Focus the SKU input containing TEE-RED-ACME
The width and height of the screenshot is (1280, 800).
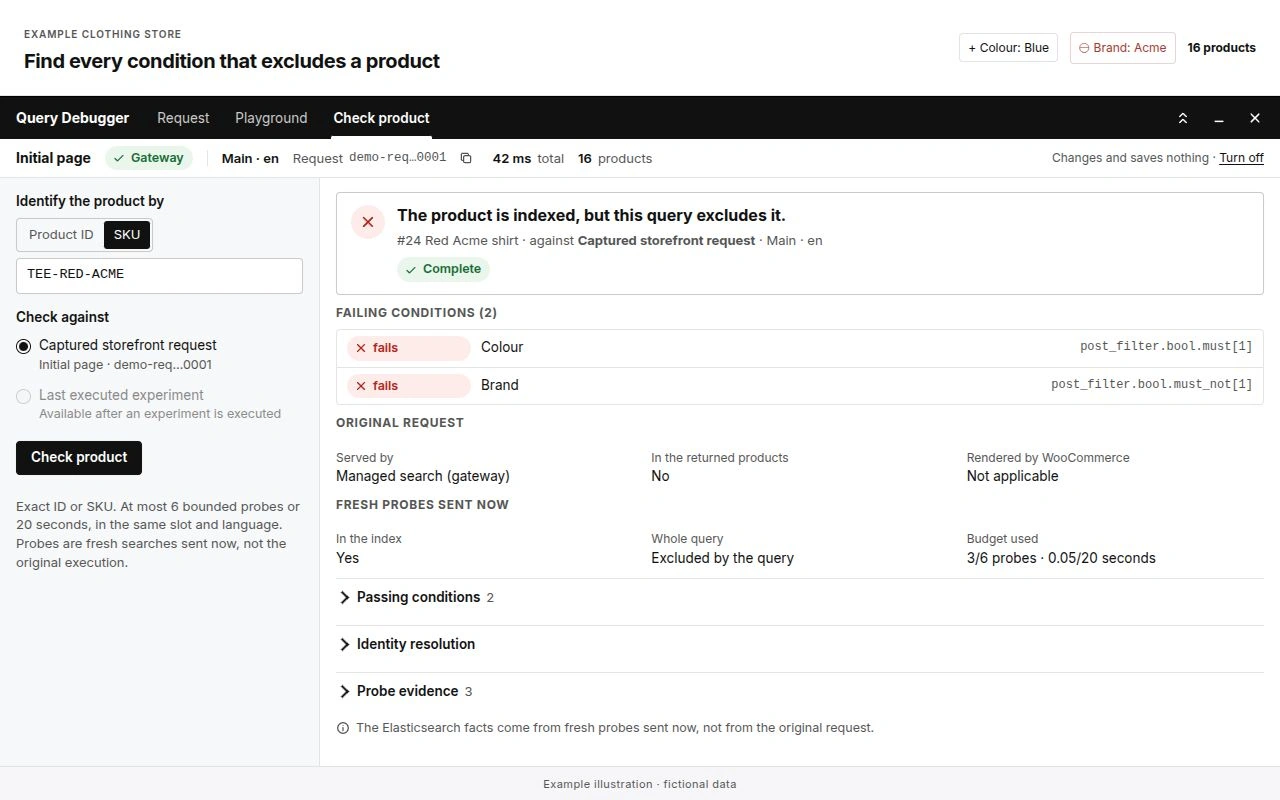(159, 276)
